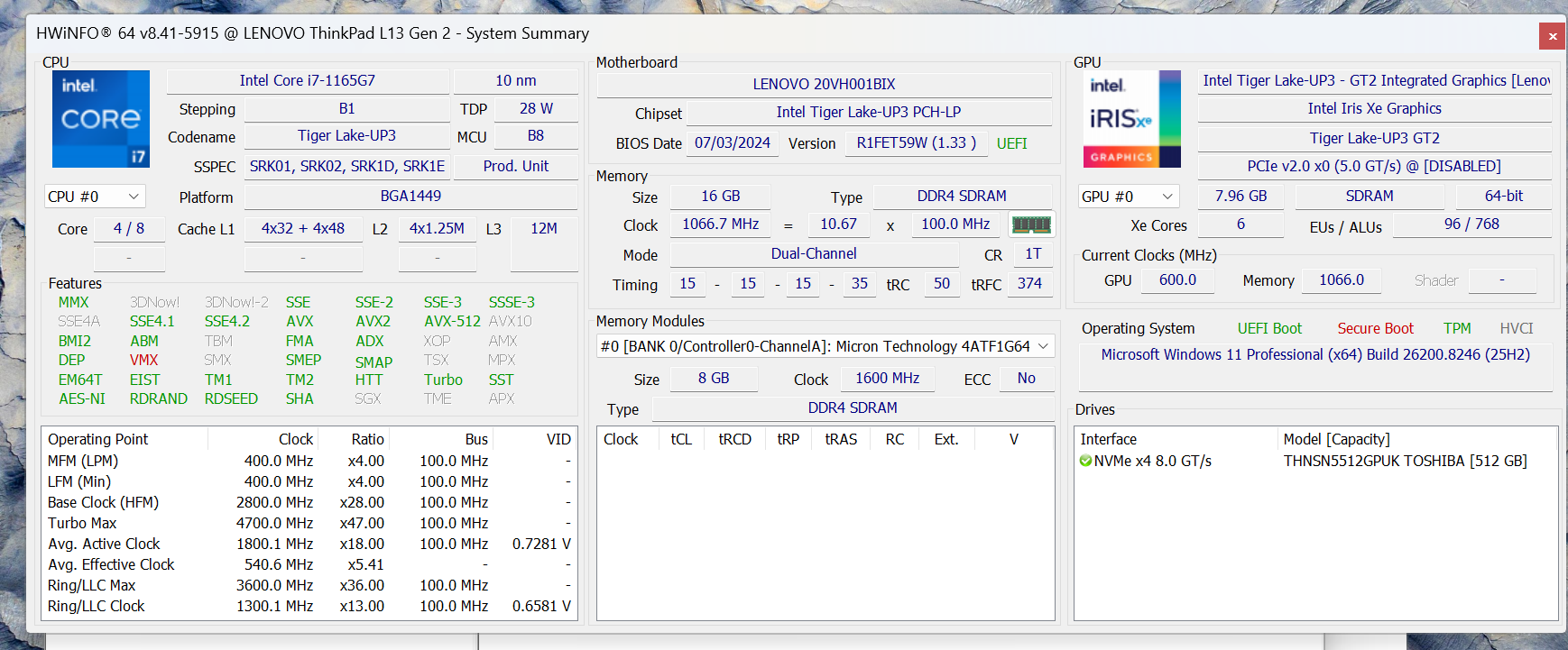Click the green status icon beside NVMe drive
Image resolution: width=1568 pixels, height=650 pixels.
point(1086,461)
